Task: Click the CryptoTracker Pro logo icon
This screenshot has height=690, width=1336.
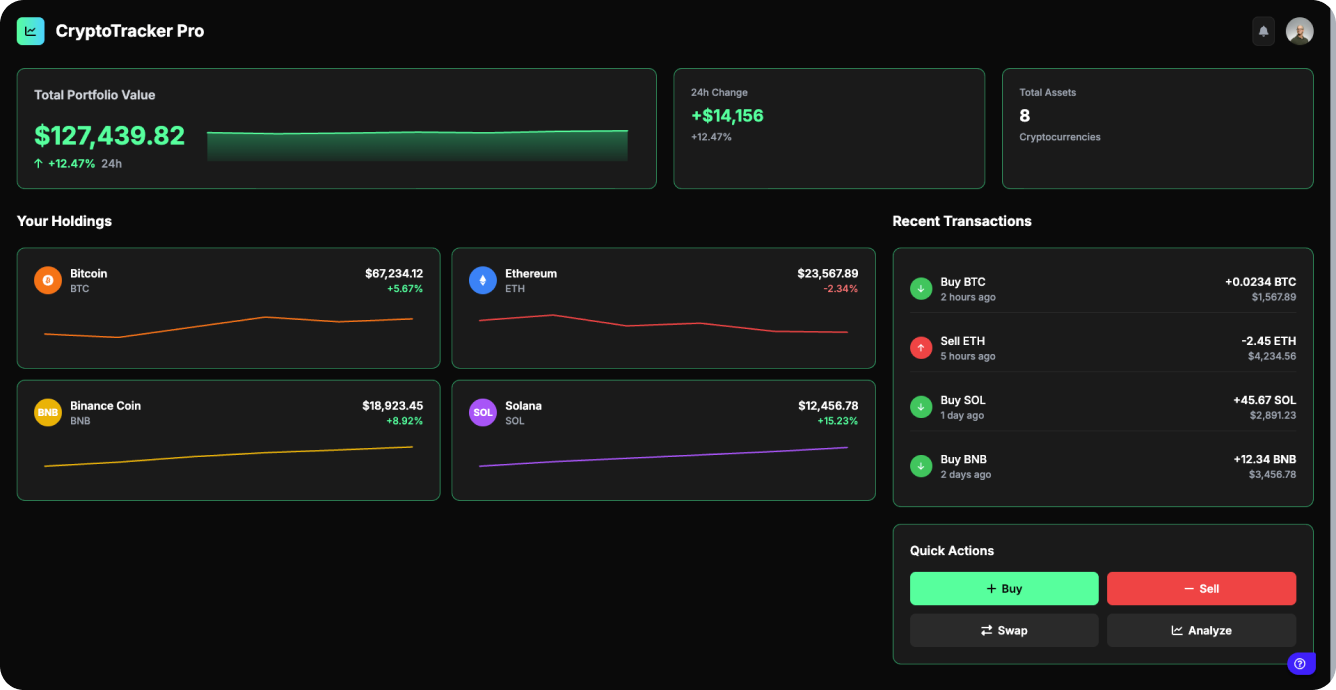Action: coord(30,31)
